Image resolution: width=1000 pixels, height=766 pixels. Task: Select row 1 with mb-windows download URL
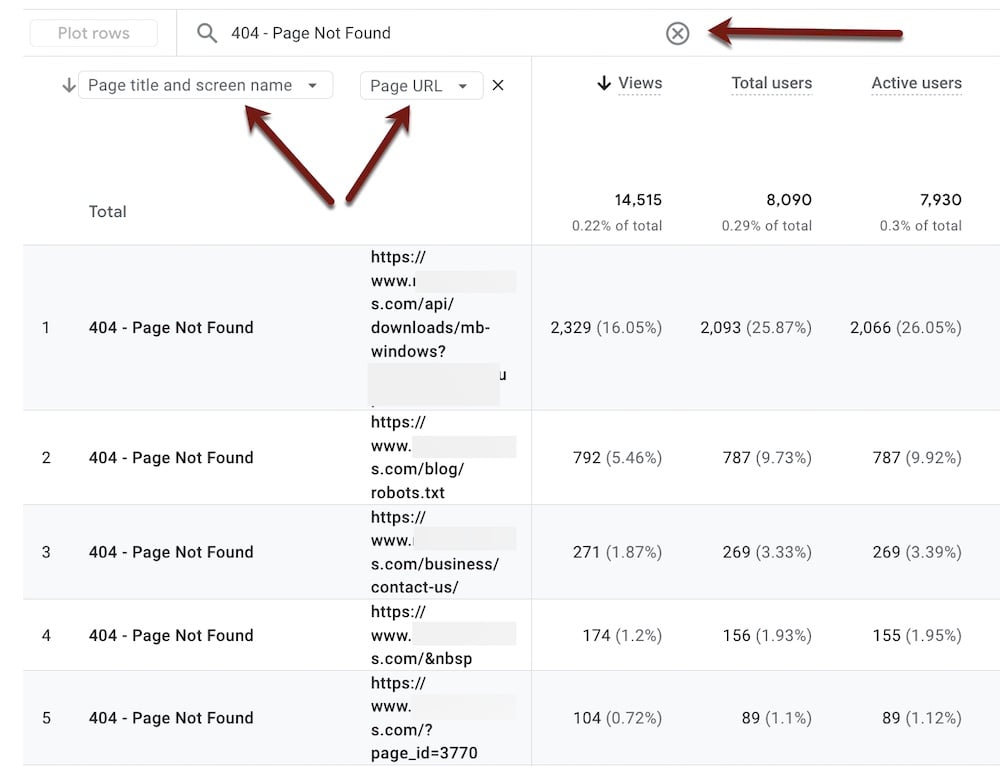170,328
